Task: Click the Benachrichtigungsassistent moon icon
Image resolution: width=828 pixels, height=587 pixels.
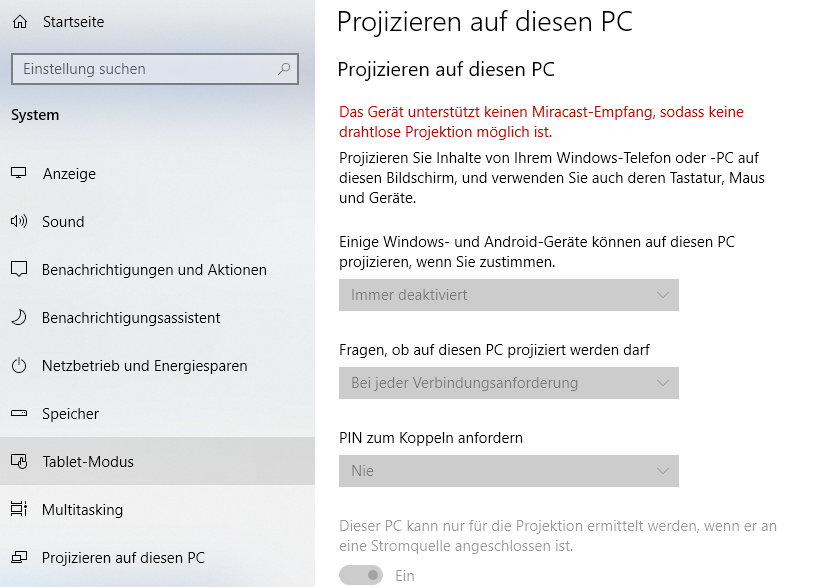Action: click(x=18, y=317)
